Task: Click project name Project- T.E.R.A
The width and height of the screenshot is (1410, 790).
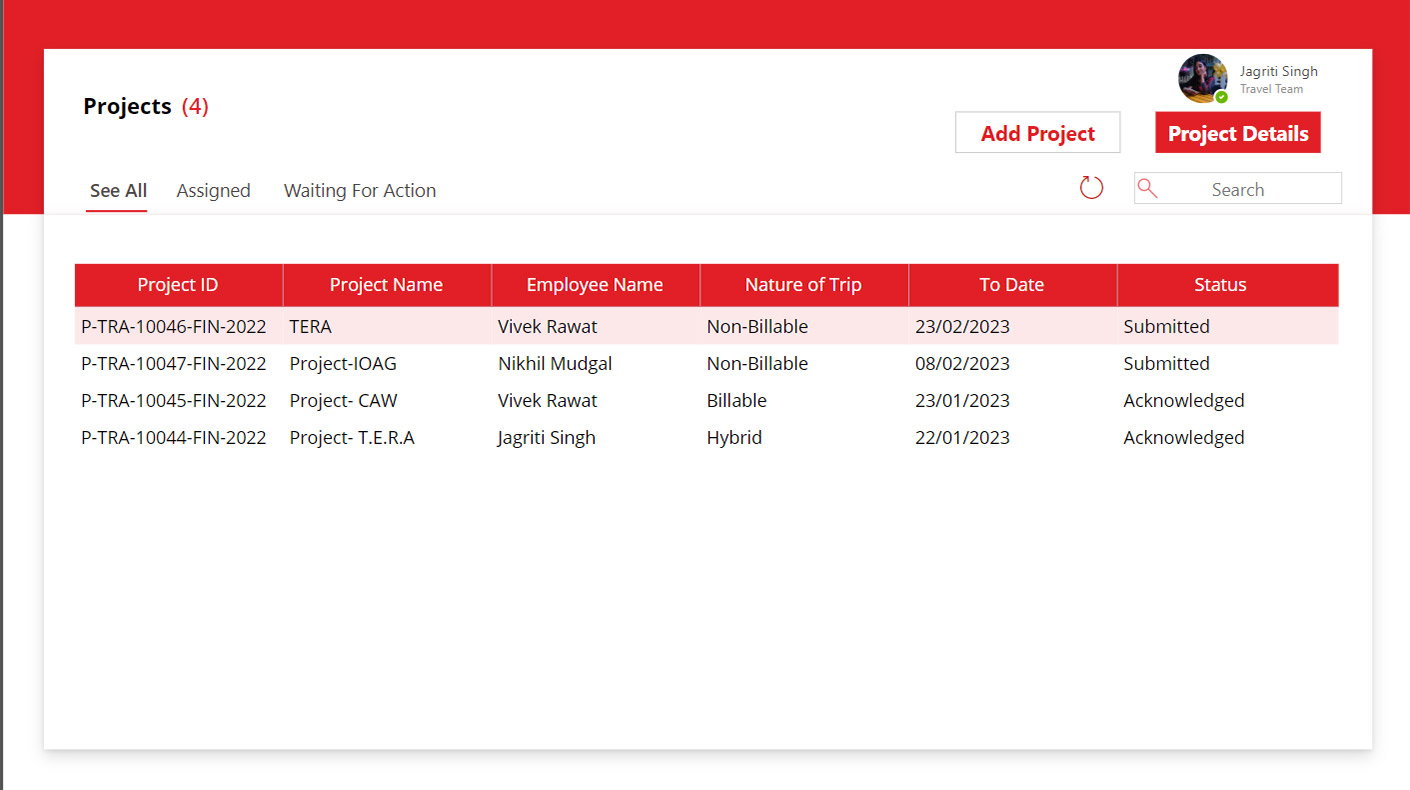Action: [352, 437]
